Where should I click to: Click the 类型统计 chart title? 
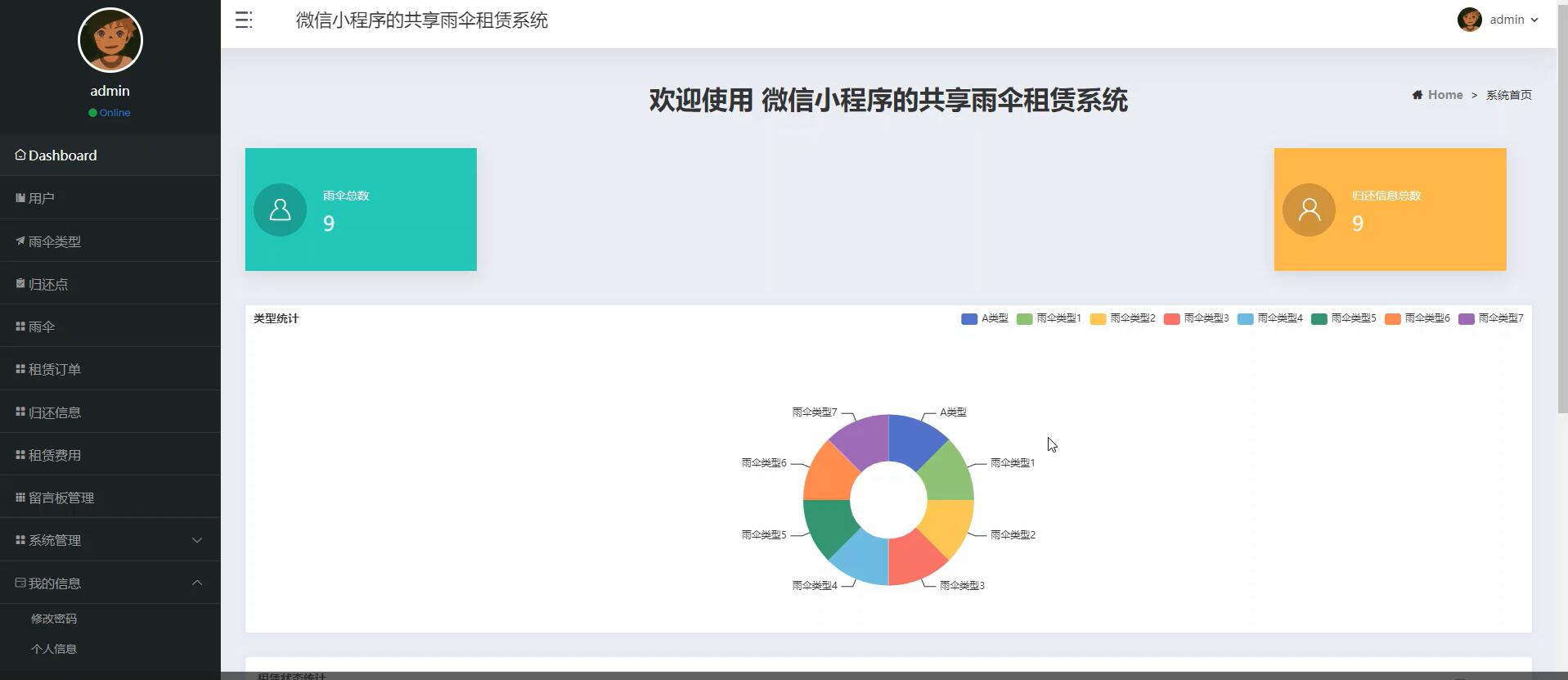tap(276, 318)
